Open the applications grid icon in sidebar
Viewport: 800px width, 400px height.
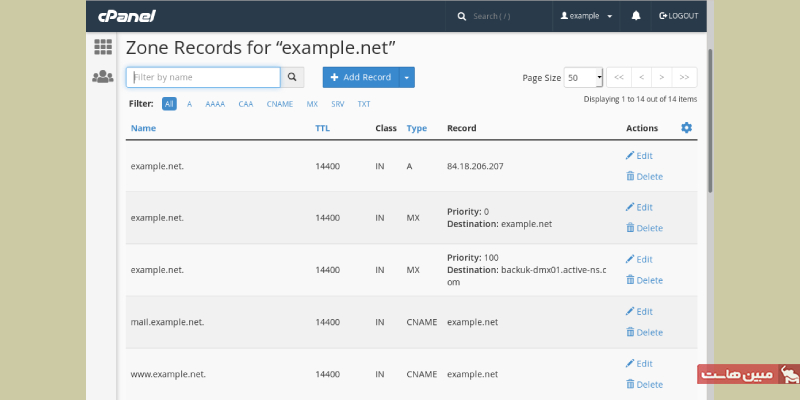(102, 47)
